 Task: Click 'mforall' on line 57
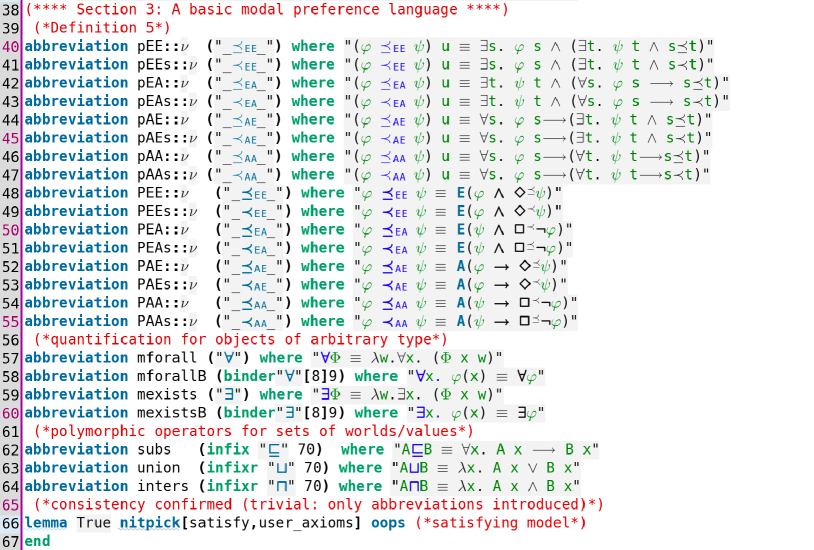coord(167,358)
